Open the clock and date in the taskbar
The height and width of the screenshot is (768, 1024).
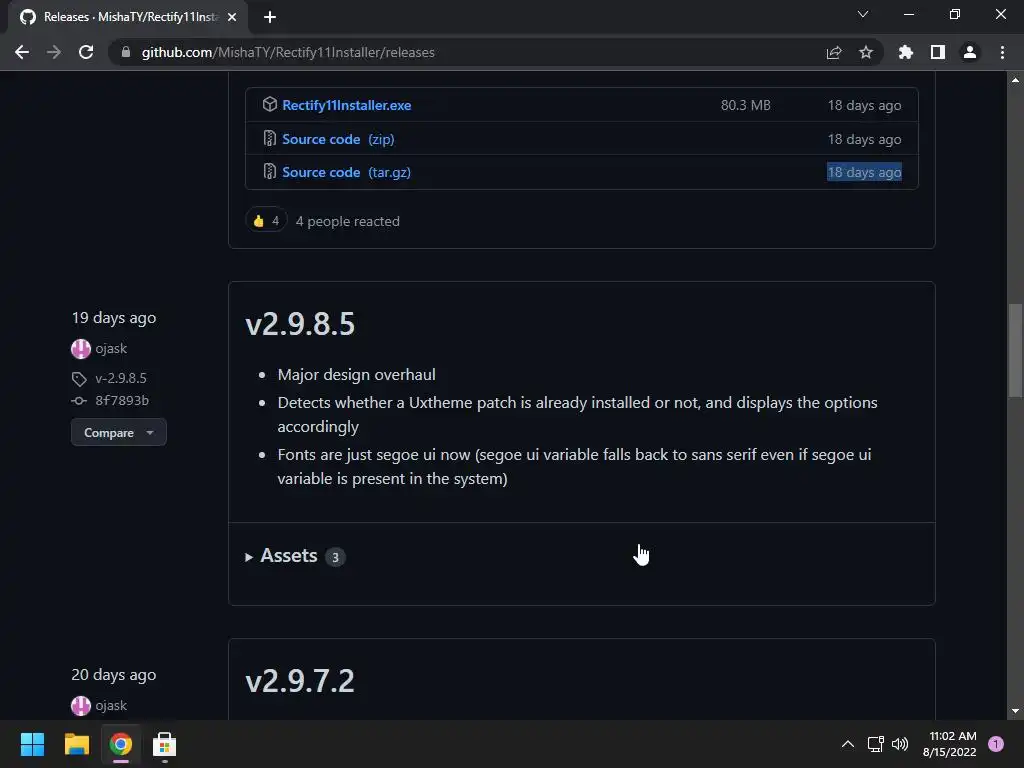[950, 744]
